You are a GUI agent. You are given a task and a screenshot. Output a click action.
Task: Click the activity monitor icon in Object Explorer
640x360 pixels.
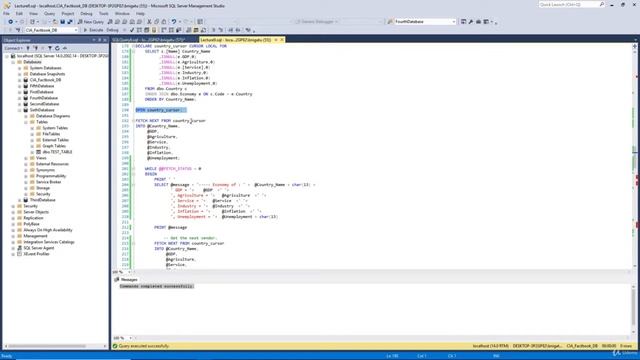point(64,48)
